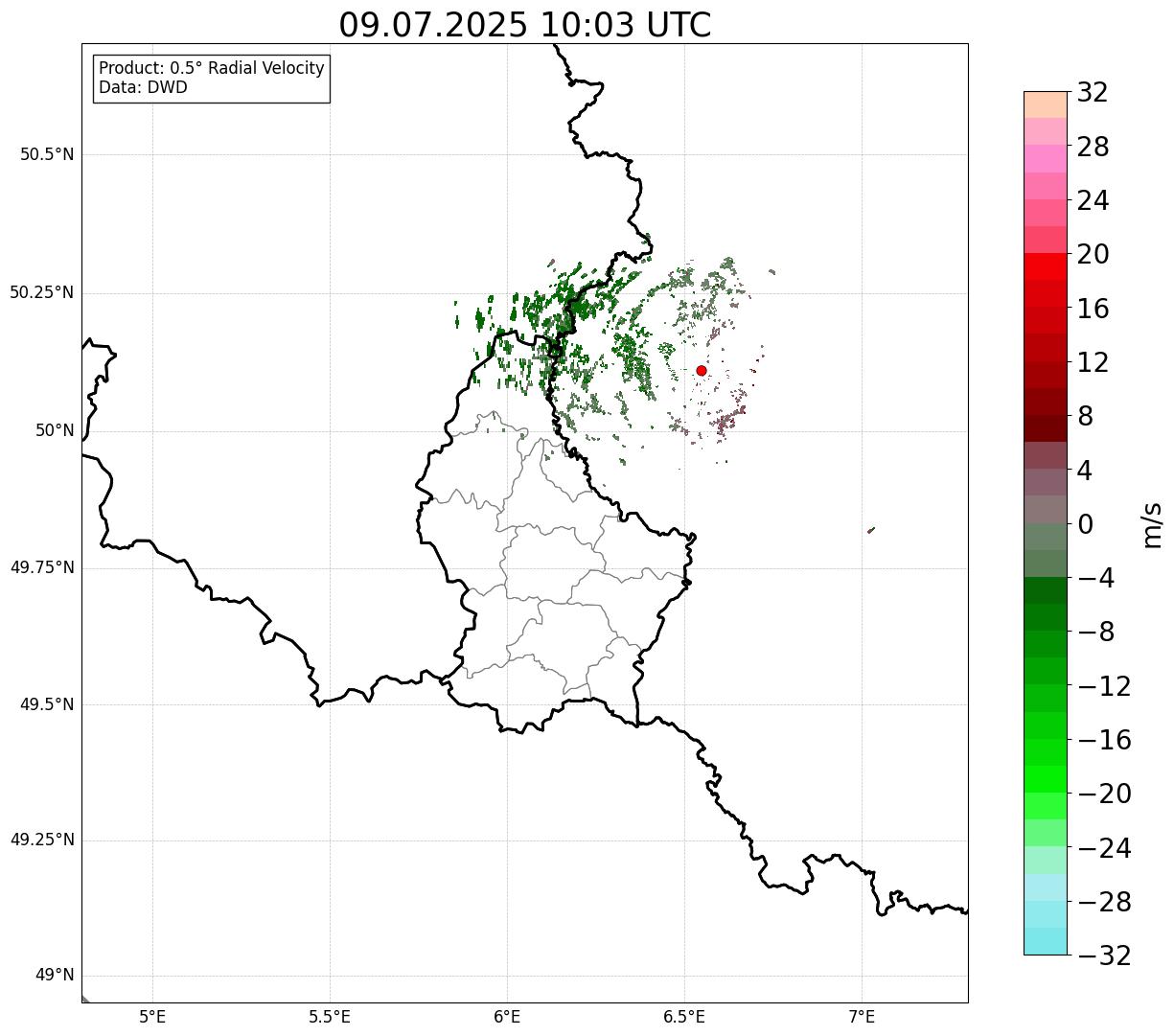Click the 49.75°N latitude label

pos(42,568)
